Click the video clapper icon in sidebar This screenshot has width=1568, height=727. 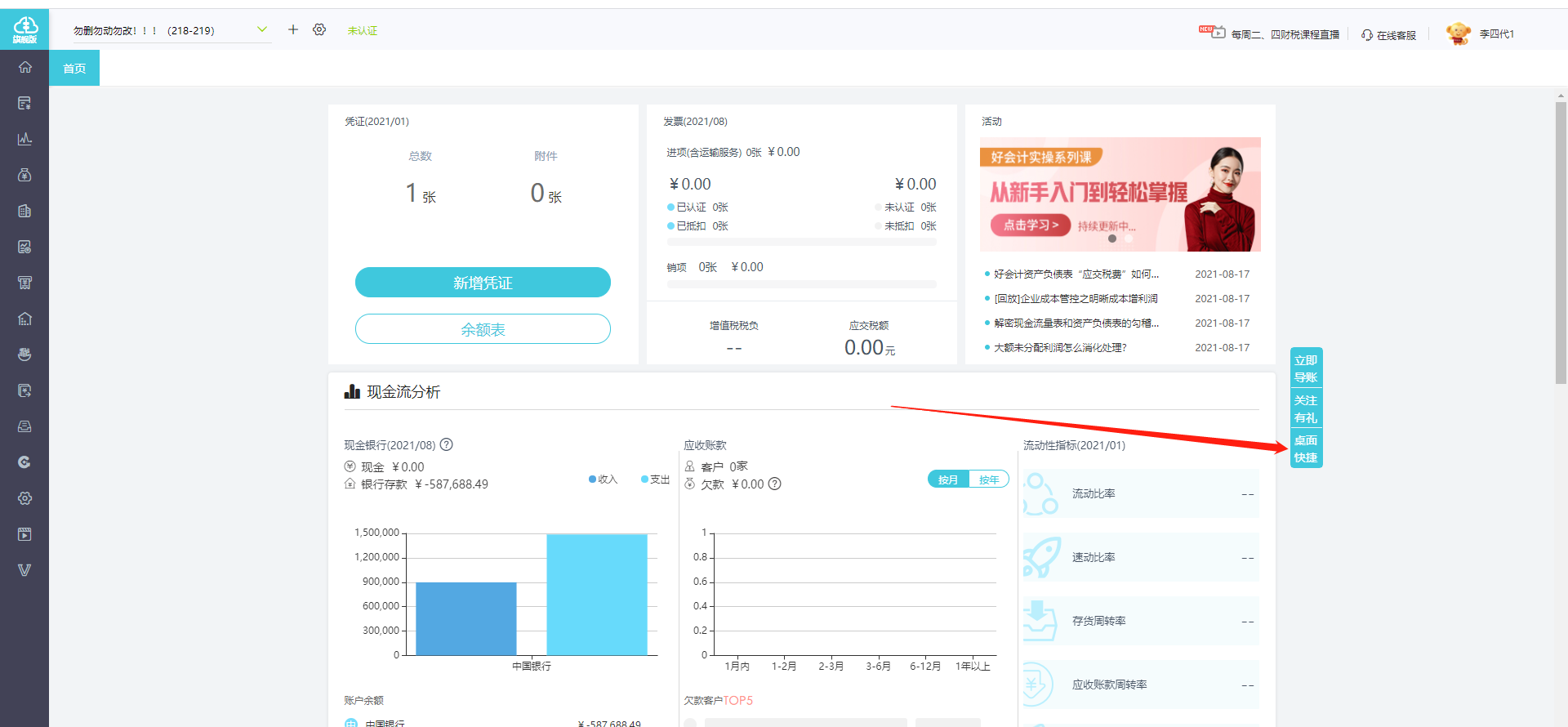pos(24,534)
